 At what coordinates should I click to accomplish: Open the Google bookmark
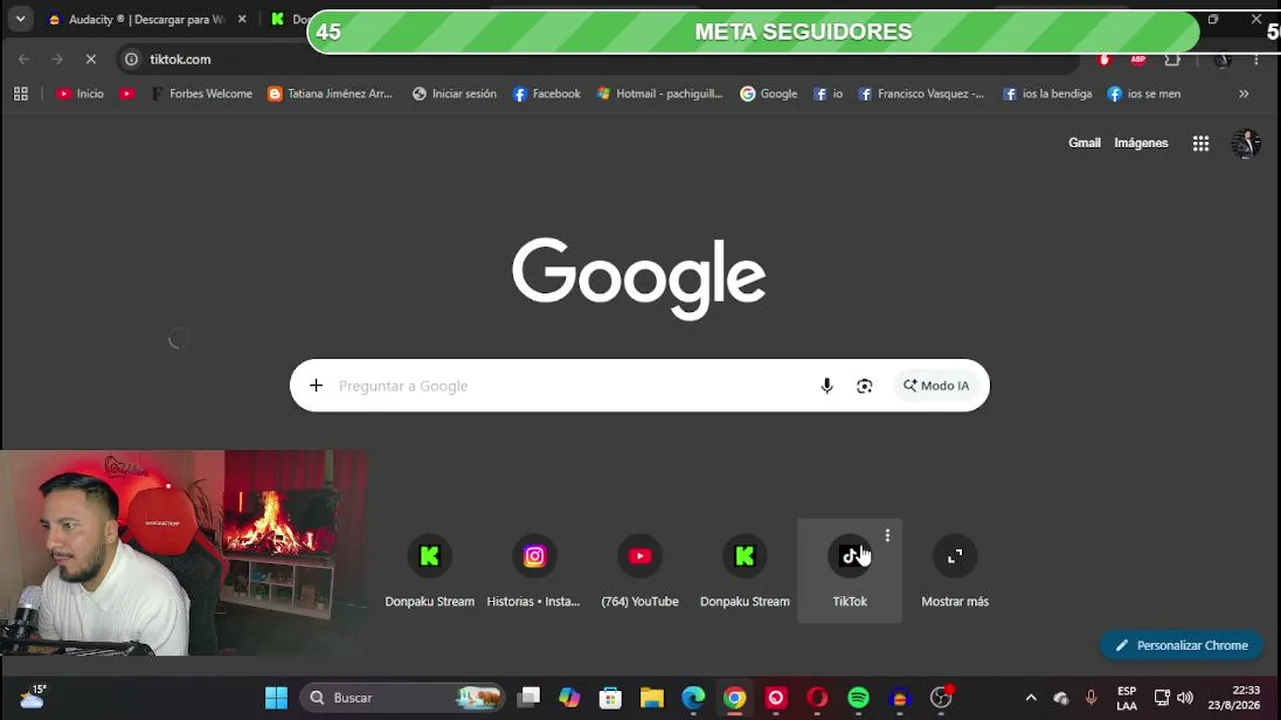tap(769, 93)
